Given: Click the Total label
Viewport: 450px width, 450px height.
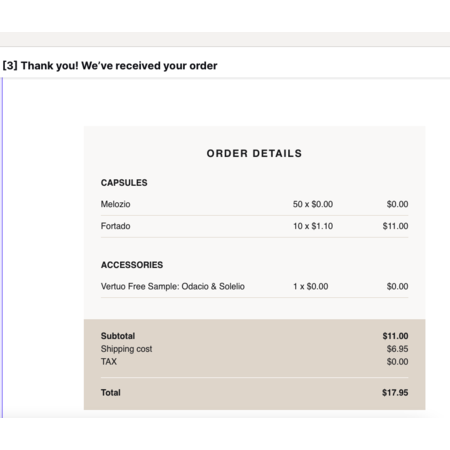Looking at the screenshot, I should tap(111, 392).
